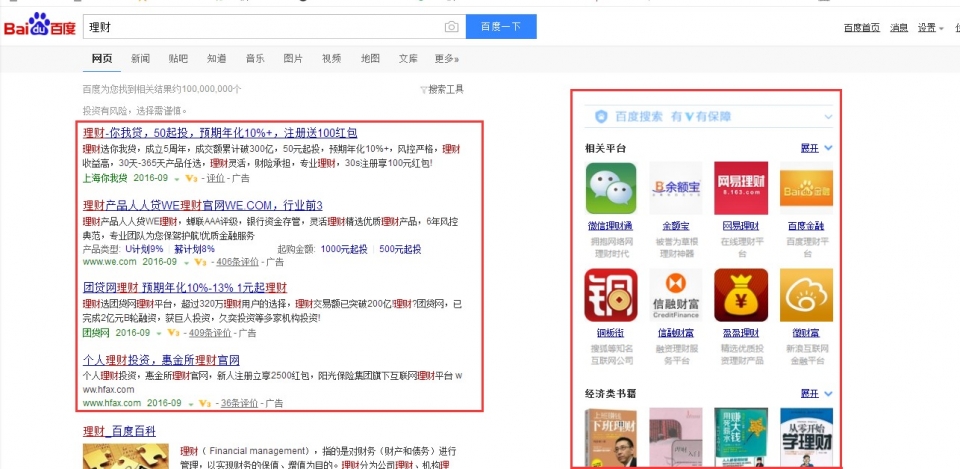Click the funnel icon of 搜索工具
This screenshot has height=469, width=960.
coord(423,90)
